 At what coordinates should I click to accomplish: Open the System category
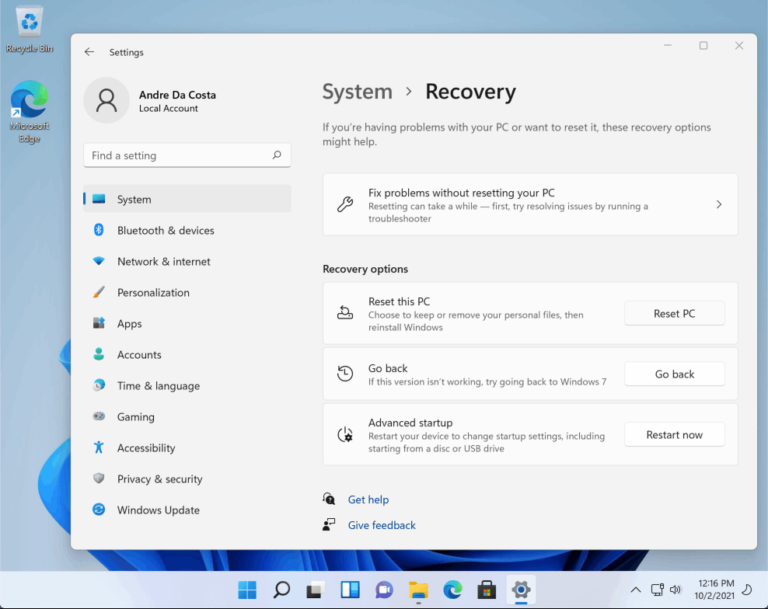[x=188, y=199]
